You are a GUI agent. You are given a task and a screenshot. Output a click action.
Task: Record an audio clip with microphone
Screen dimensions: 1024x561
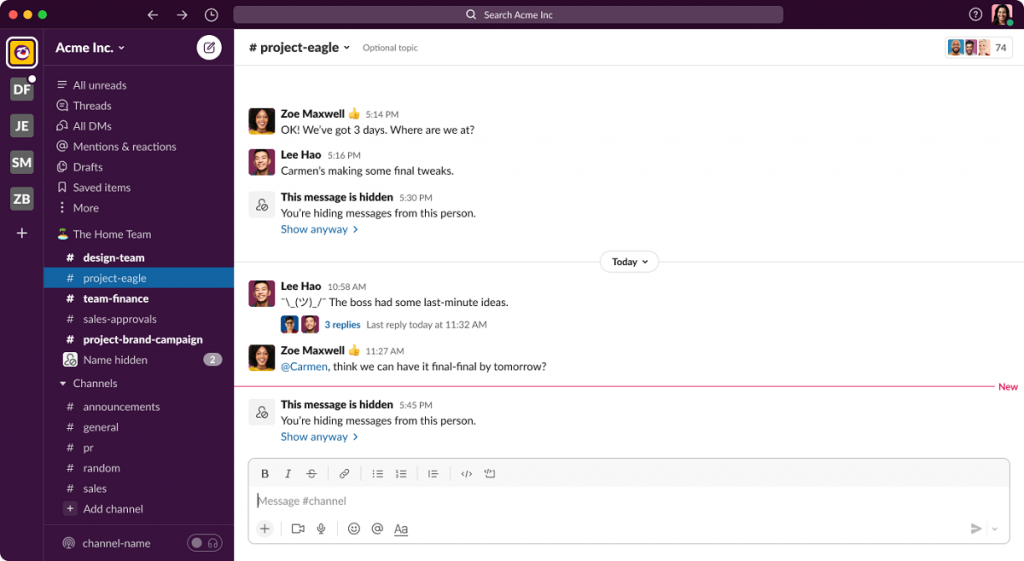[x=321, y=528]
